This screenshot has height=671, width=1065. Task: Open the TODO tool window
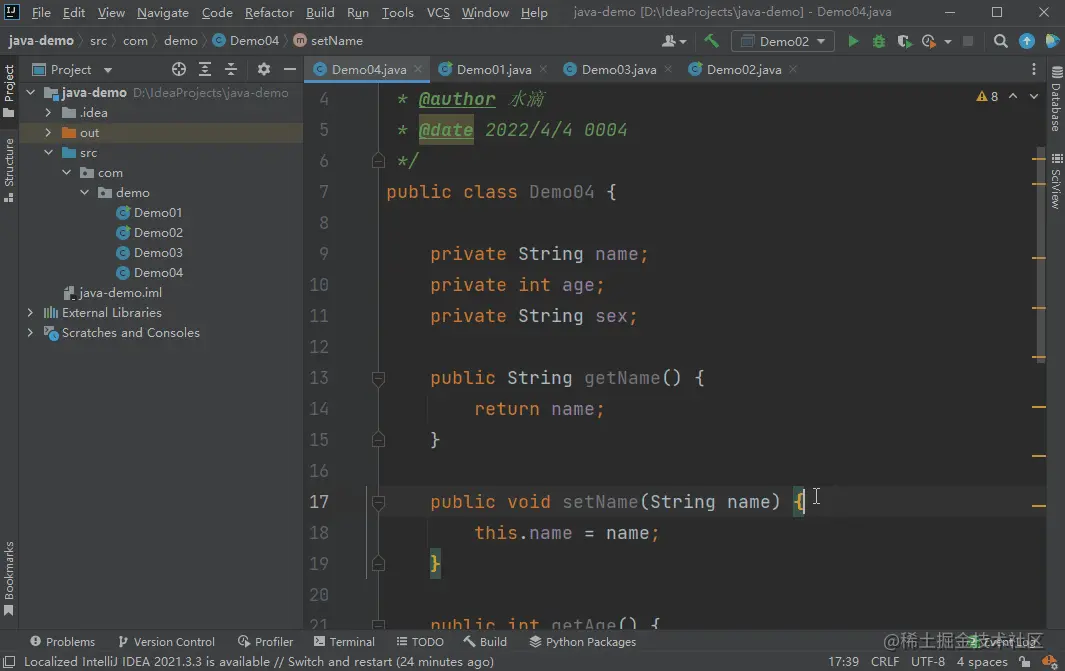420,642
